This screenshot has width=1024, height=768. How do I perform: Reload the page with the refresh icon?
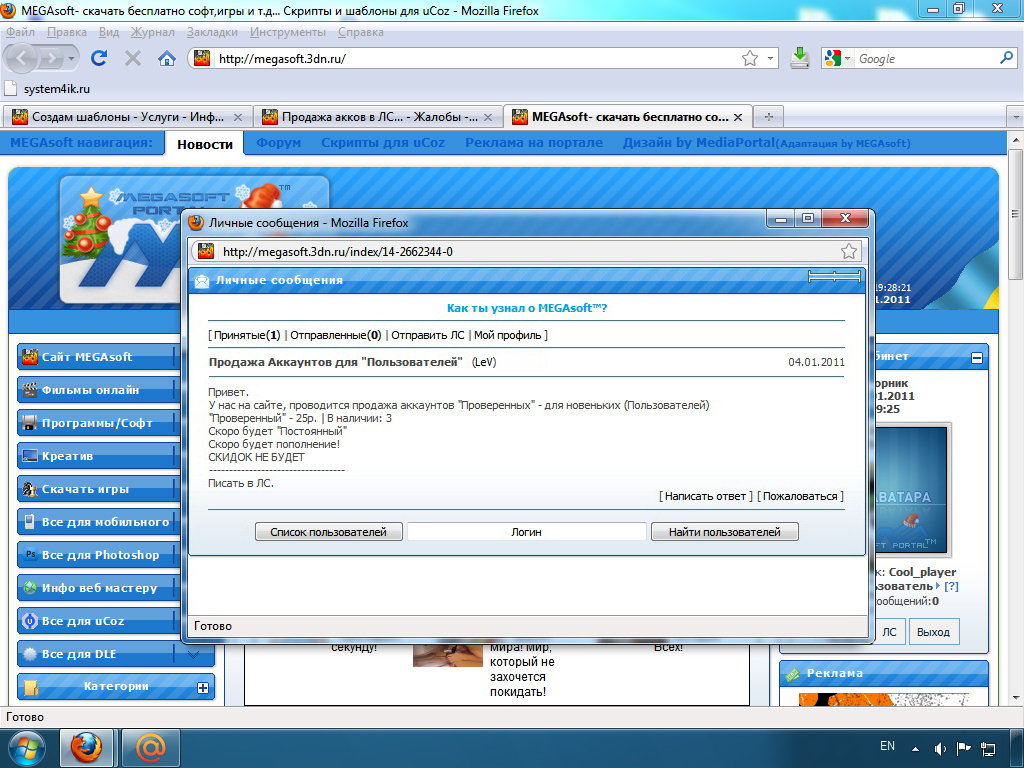pos(99,58)
